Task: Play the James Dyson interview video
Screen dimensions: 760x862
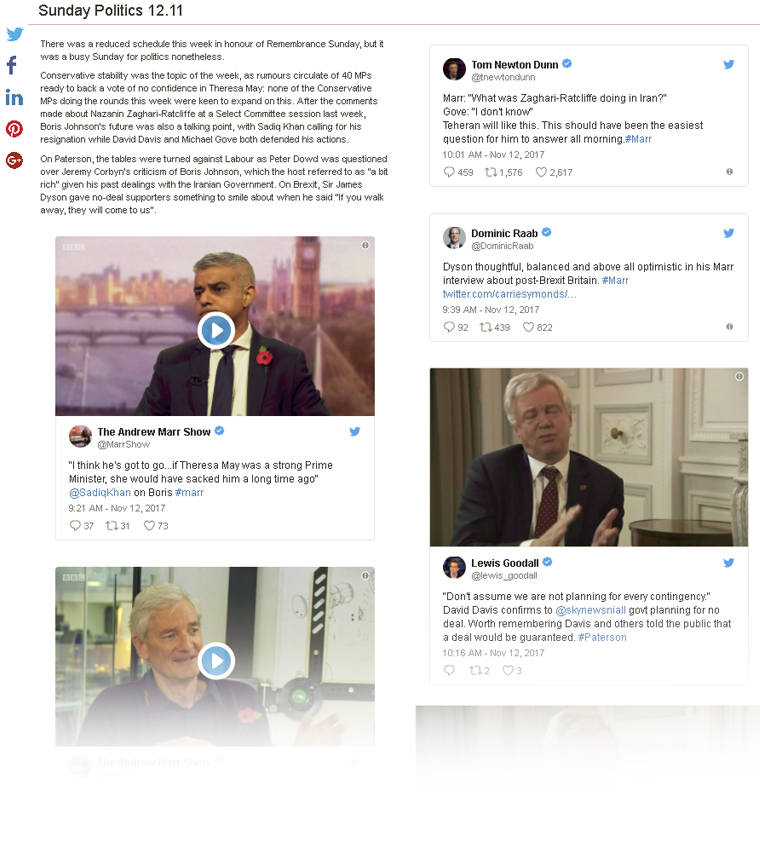Action: point(216,661)
